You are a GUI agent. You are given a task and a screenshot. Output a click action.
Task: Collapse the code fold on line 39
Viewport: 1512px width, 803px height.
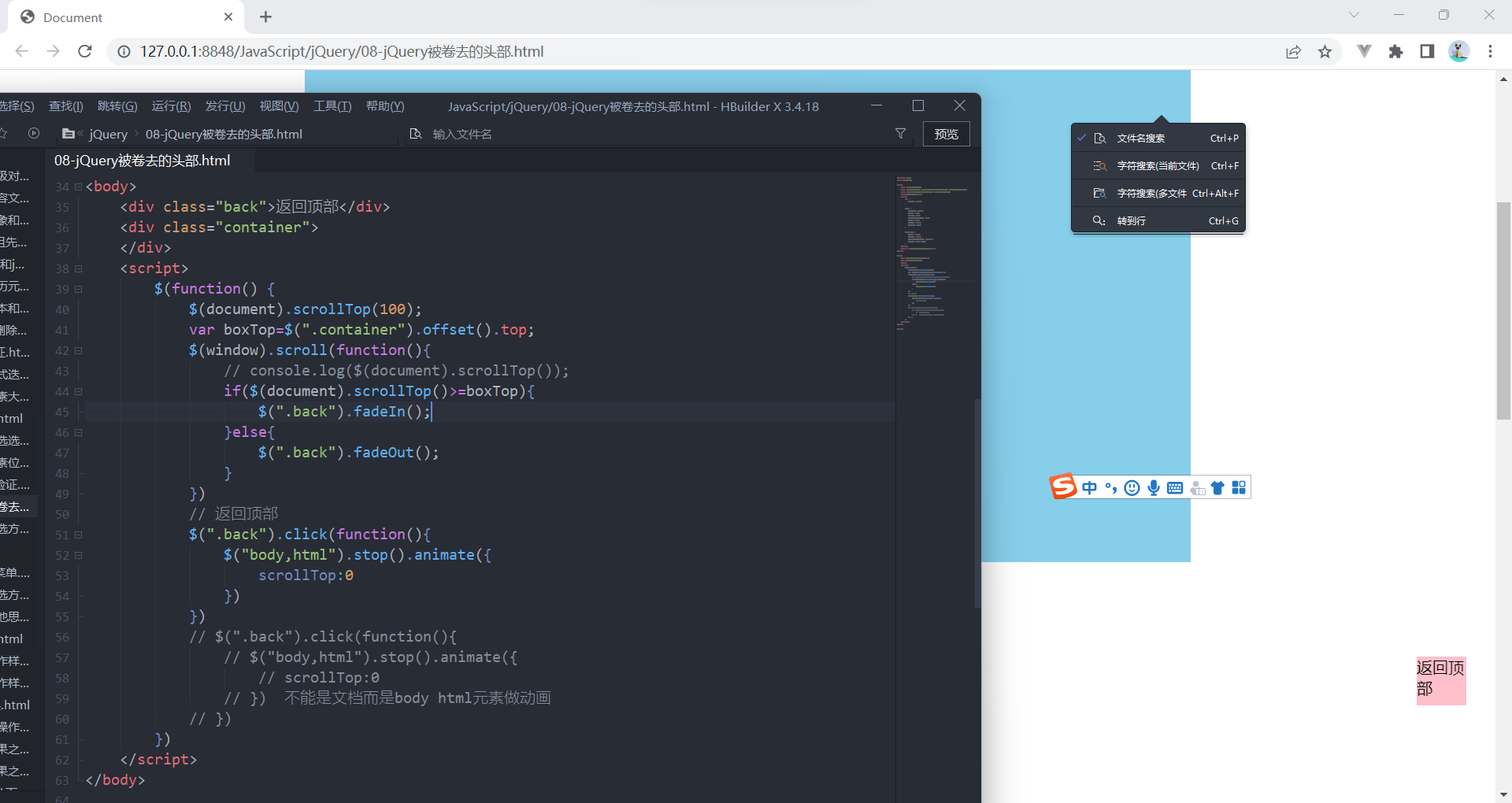click(x=78, y=288)
